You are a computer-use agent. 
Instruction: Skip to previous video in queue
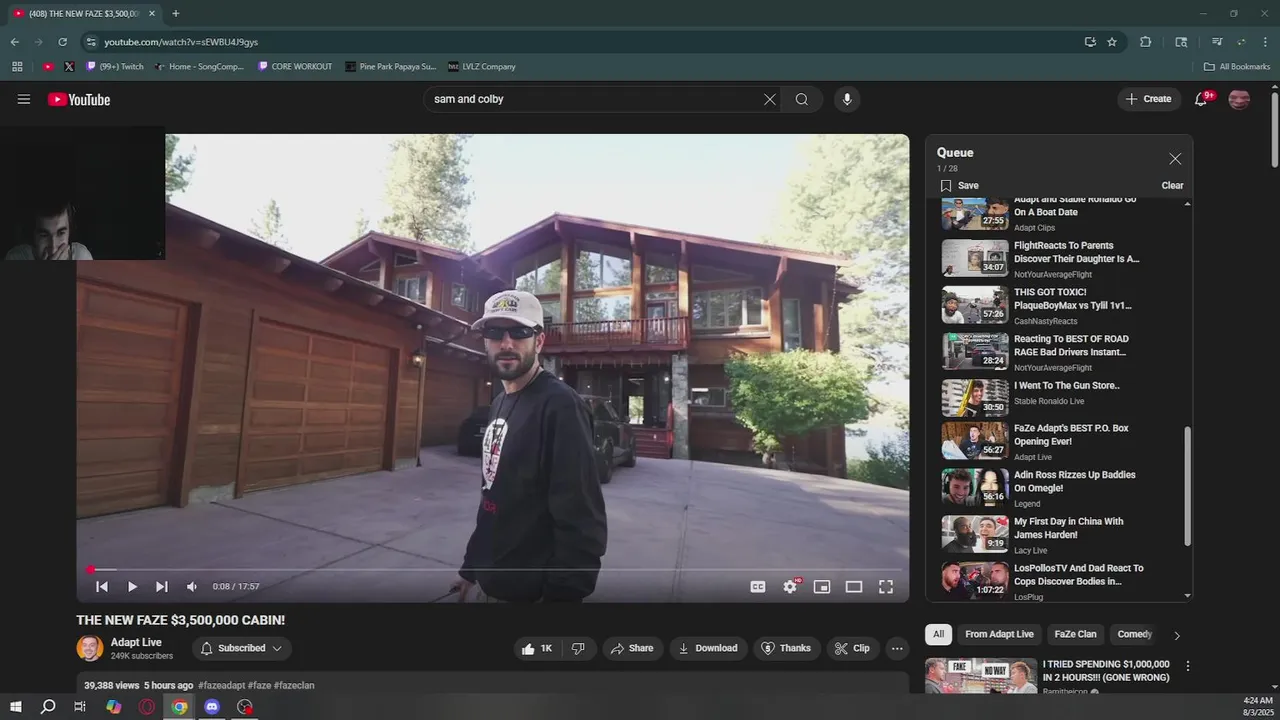102,587
